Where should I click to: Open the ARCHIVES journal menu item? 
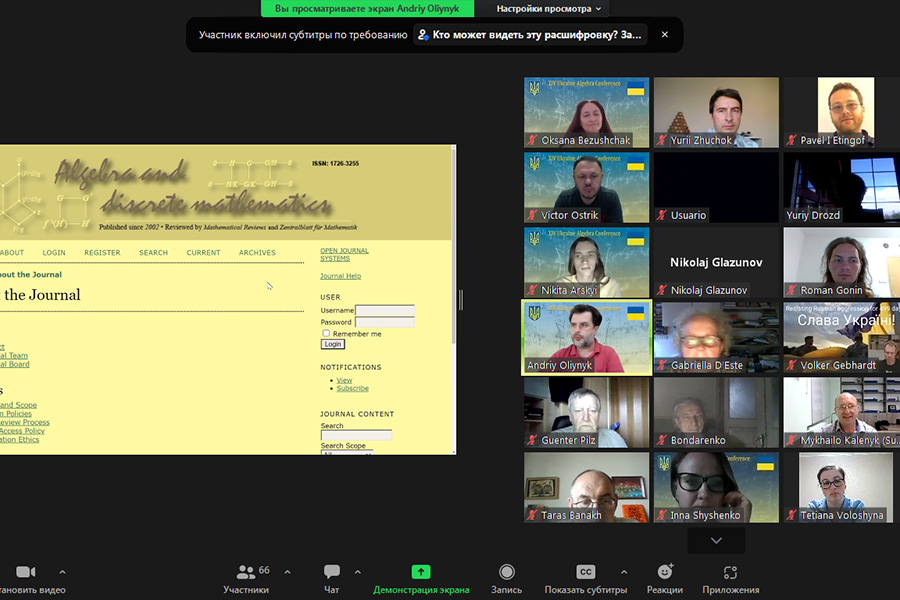(x=257, y=253)
